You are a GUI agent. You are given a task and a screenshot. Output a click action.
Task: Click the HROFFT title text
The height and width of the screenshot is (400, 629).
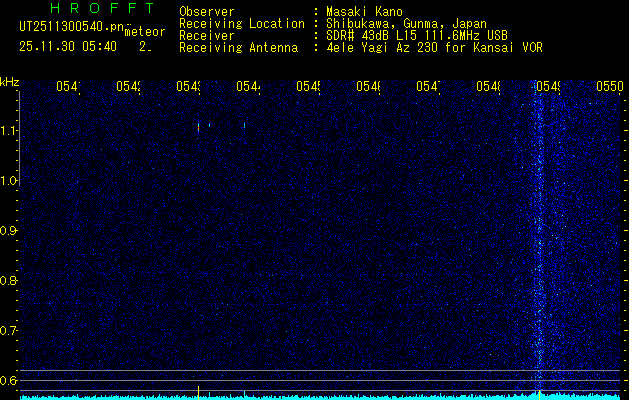[102, 8]
